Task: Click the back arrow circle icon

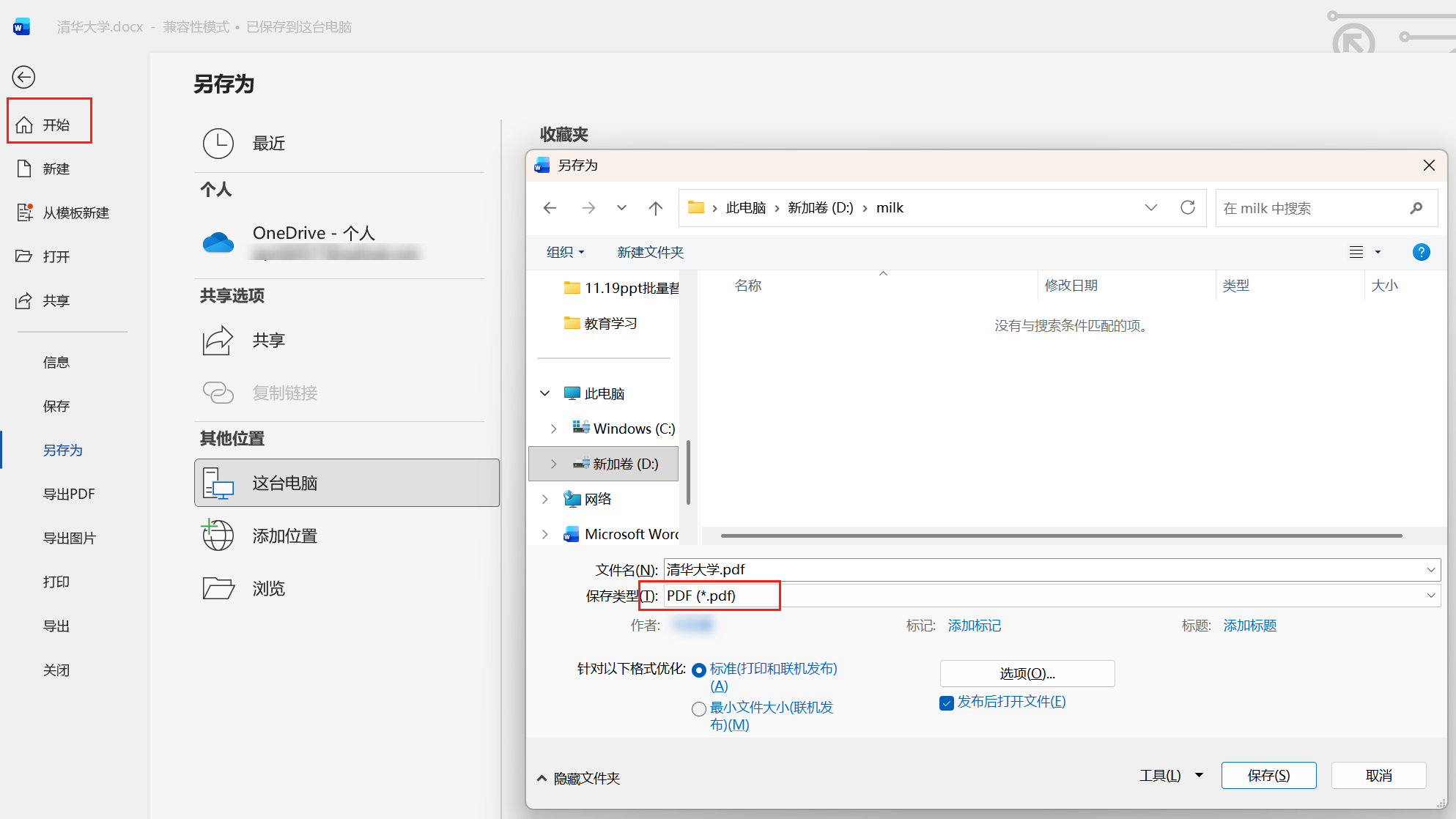Action: coord(23,77)
